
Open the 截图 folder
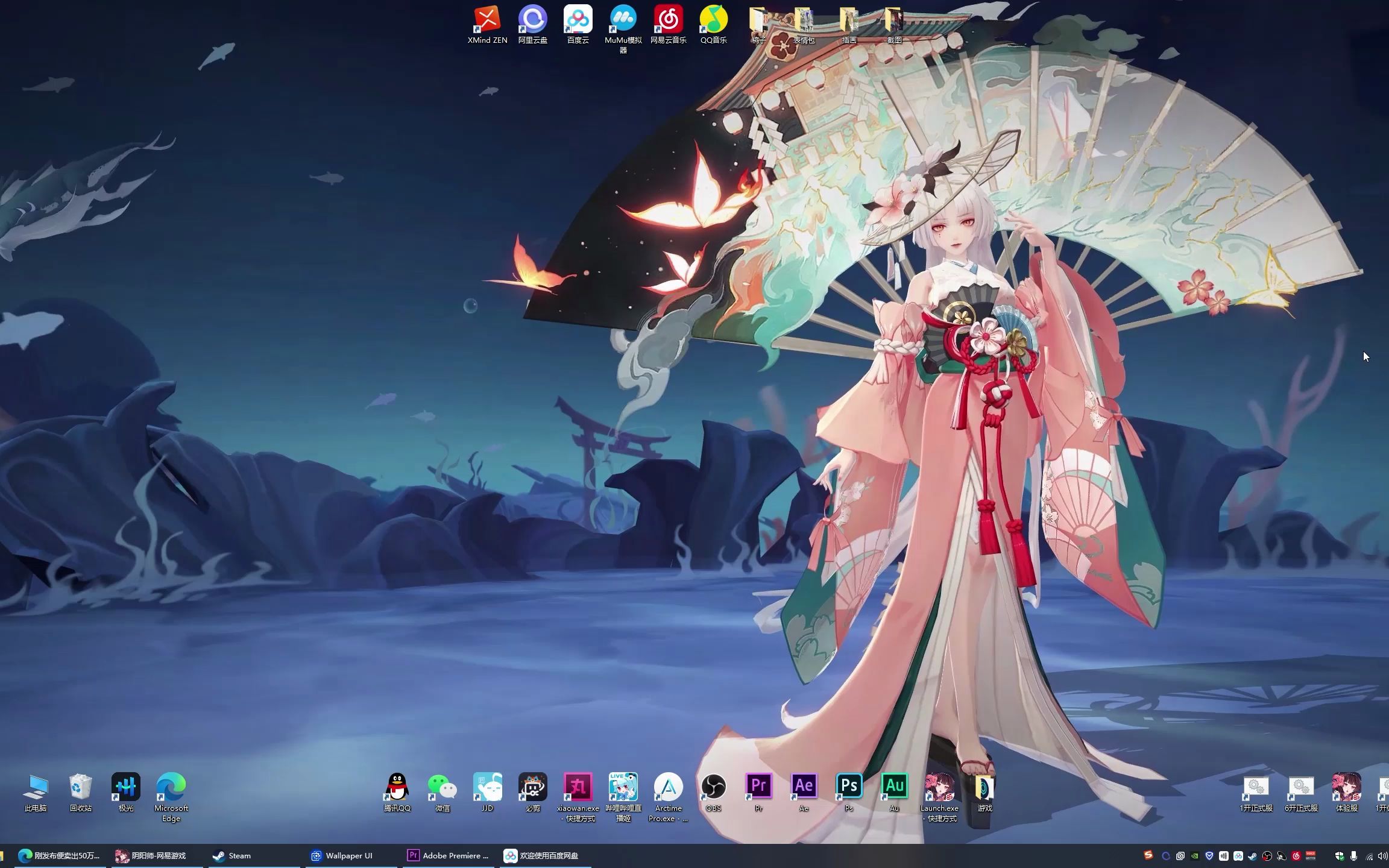(x=894, y=26)
